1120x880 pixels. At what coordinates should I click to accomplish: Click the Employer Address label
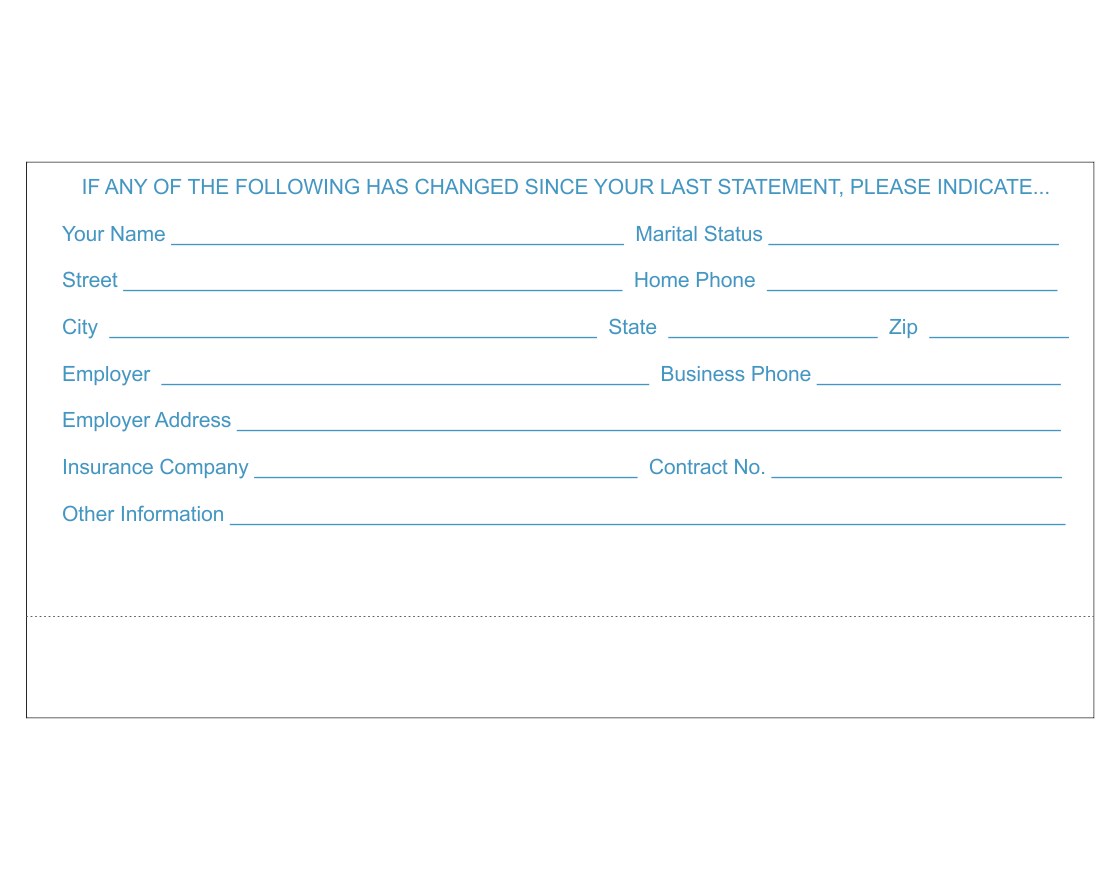coord(146,420)
